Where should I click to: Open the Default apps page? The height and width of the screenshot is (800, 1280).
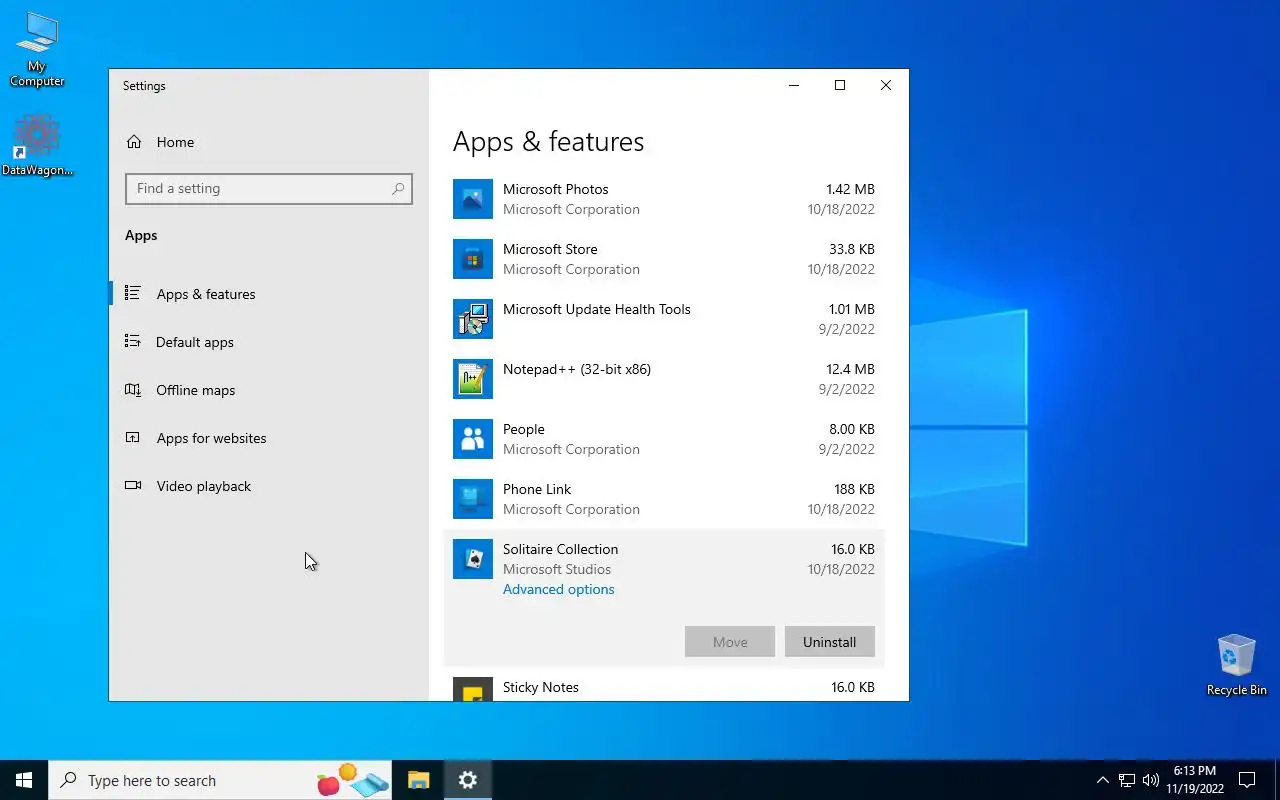pos(268,342)
